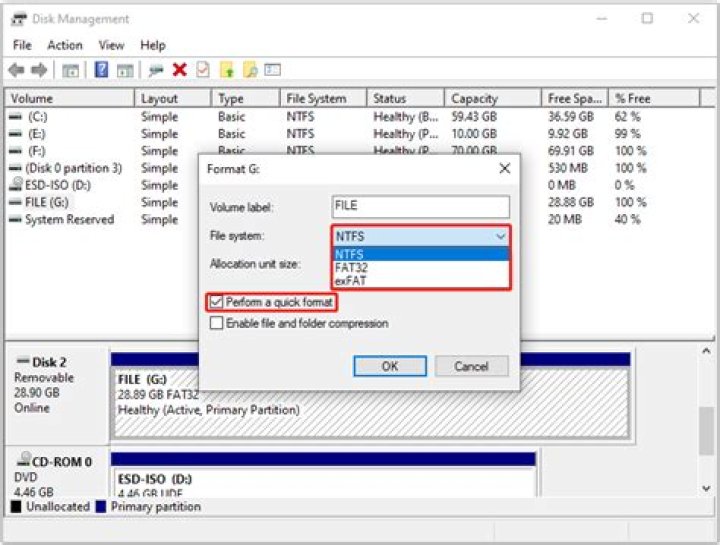Uncheck Perform a quick format
This screenshot has height=545, width=720.
pos(215,302)
